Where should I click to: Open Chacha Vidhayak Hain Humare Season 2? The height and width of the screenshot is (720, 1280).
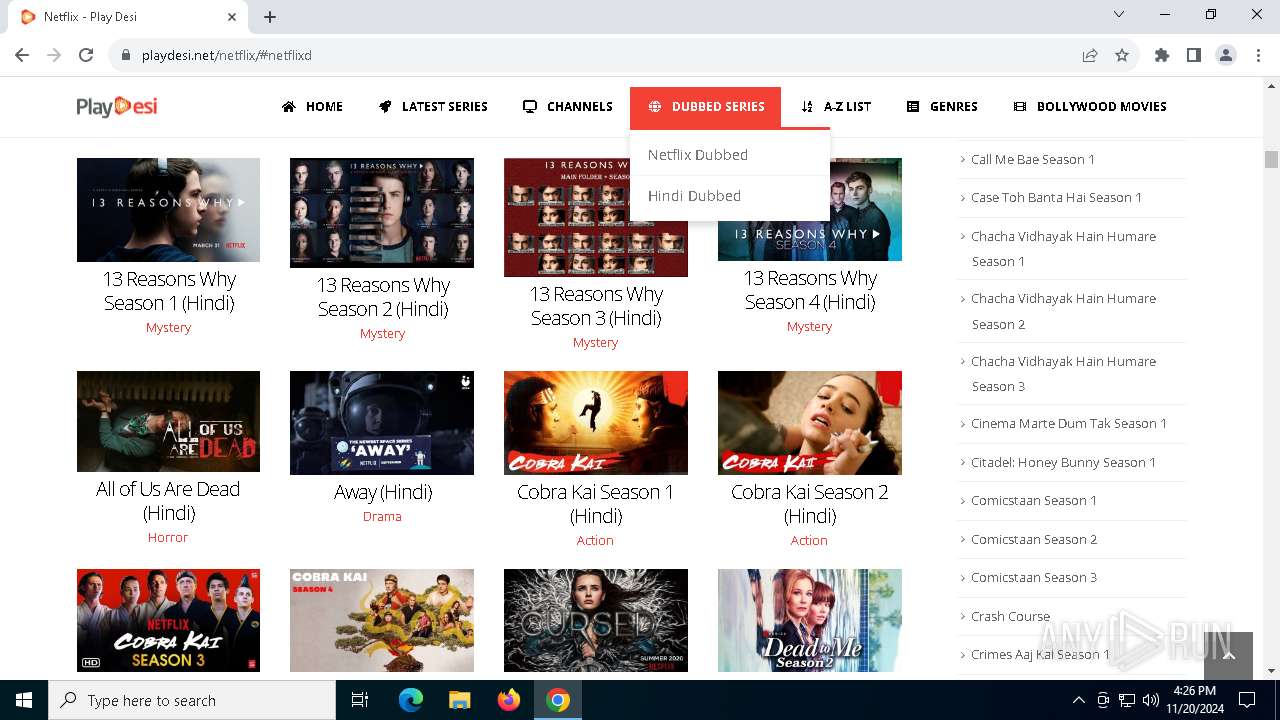coord(1063,311)
